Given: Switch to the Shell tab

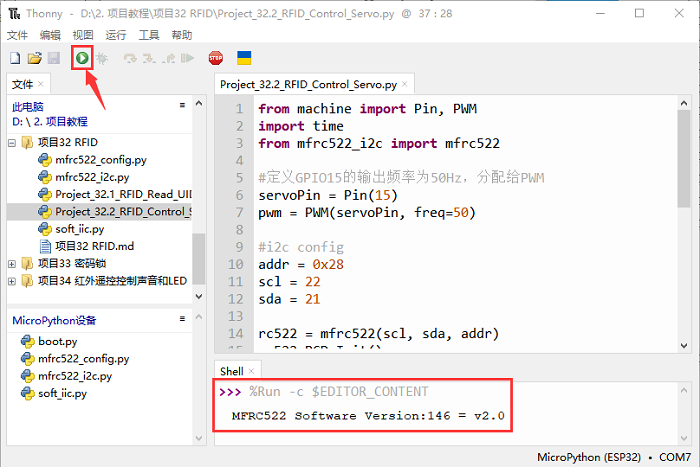Looking at the screenshot, I should tap(231, 371).
